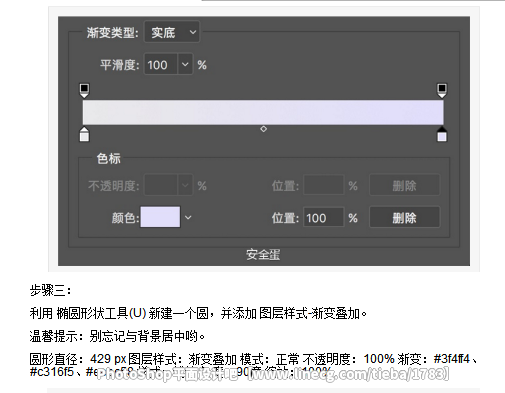Click the color code #c316f5 text
Image resolution: width=505 pixels, height=393 pixels.
click(52, 372)
